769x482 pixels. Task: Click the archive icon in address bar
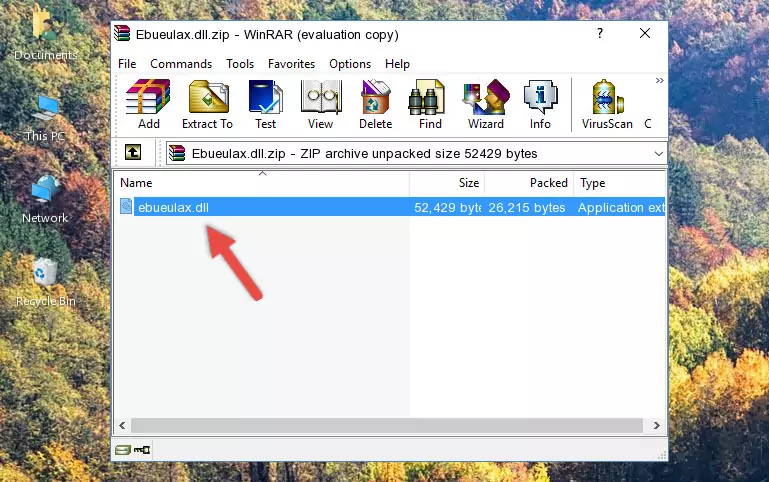(x=177, y=153)
